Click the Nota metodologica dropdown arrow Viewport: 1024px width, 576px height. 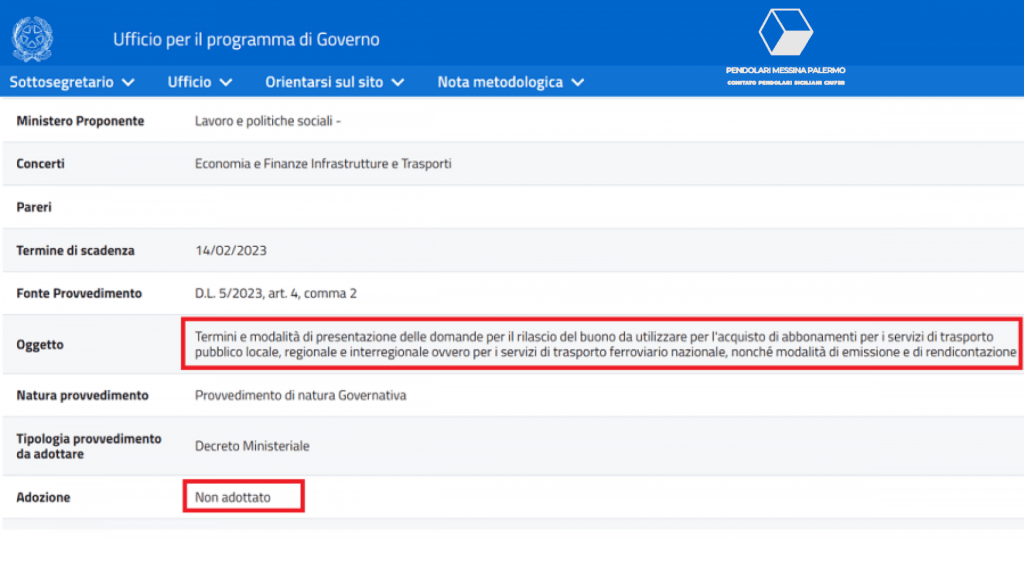pos(578,82)
